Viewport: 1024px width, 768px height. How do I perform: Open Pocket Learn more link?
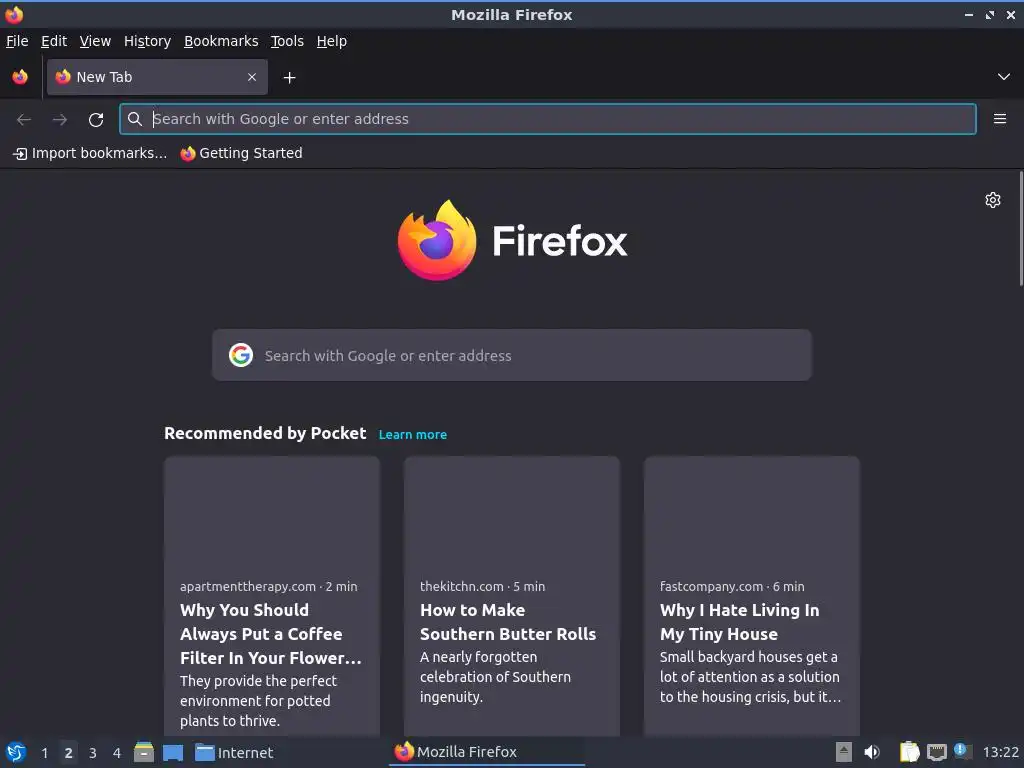(x=413, y=435)
